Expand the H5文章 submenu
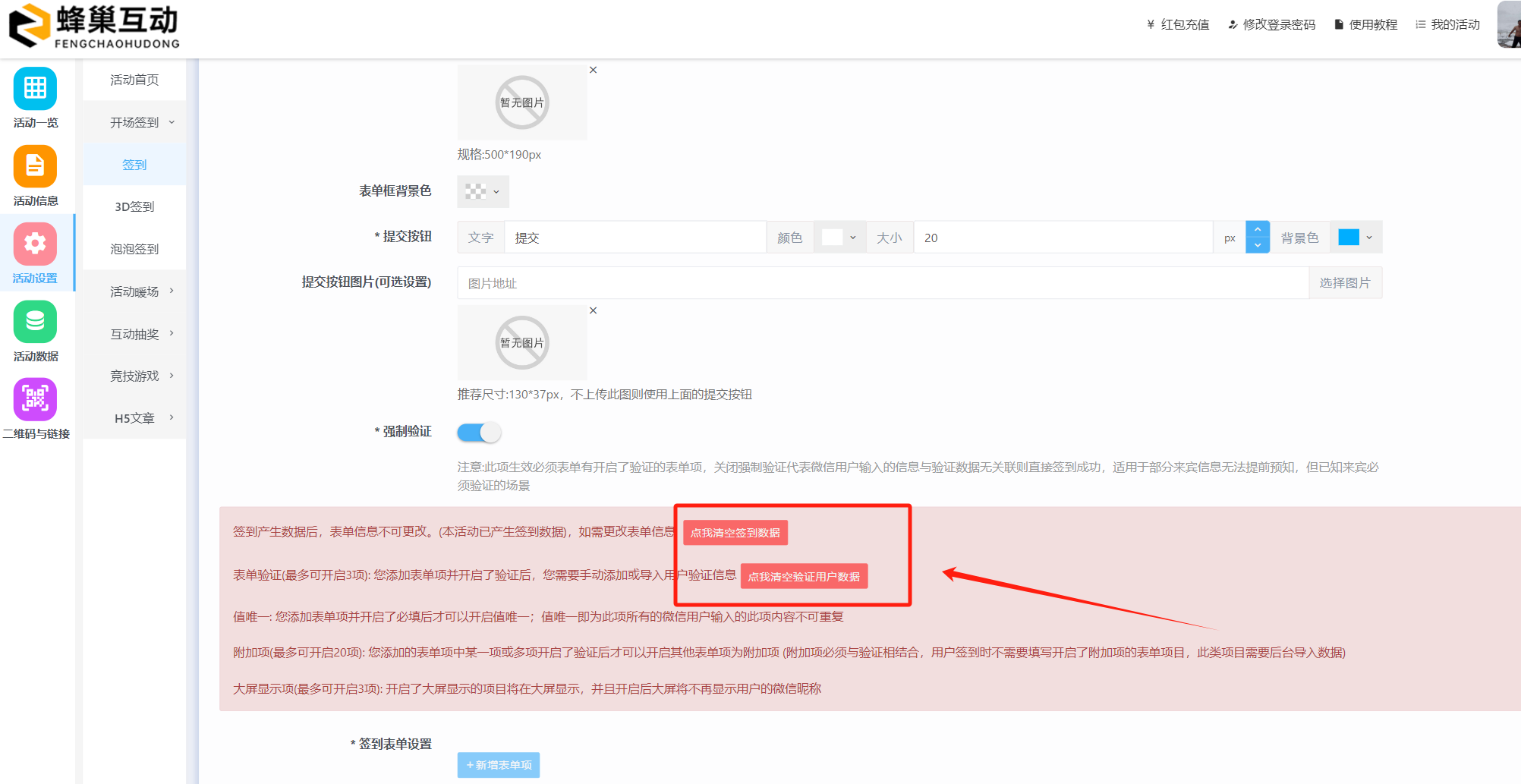Screen dimensions: 1521x784 135,418
